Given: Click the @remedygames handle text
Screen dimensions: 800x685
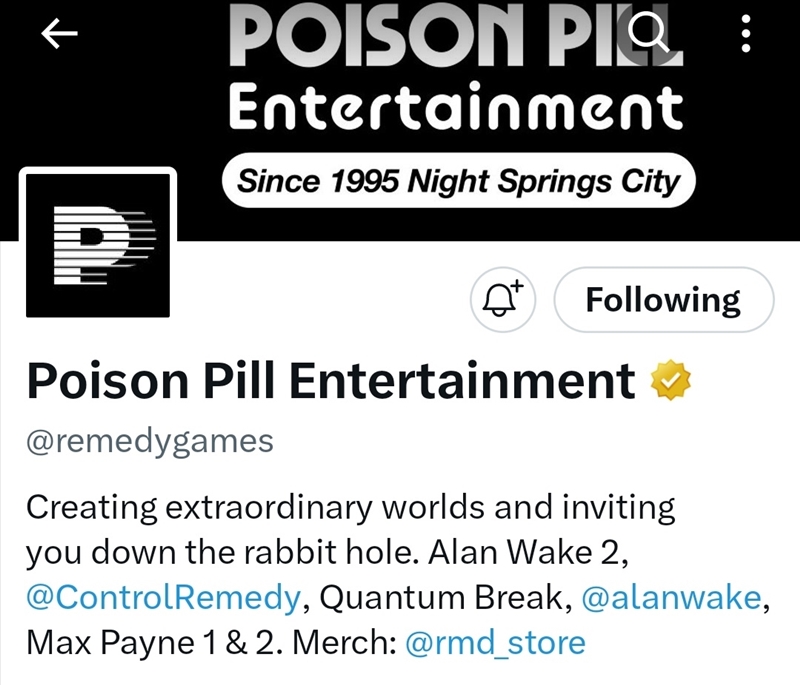Looking at the screenshot, I should click(150, 441).
